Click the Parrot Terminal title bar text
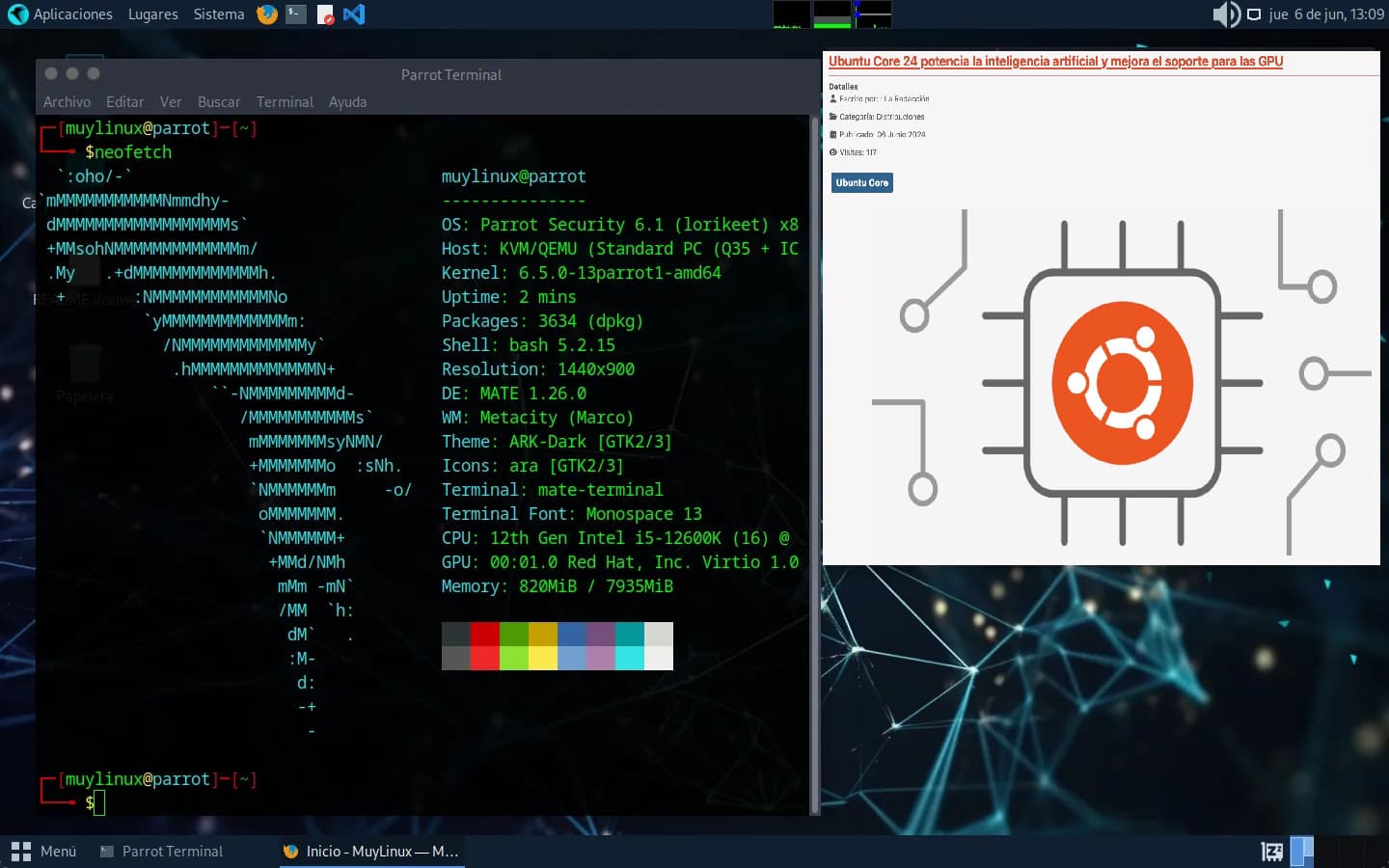 [x=451, y=75]
